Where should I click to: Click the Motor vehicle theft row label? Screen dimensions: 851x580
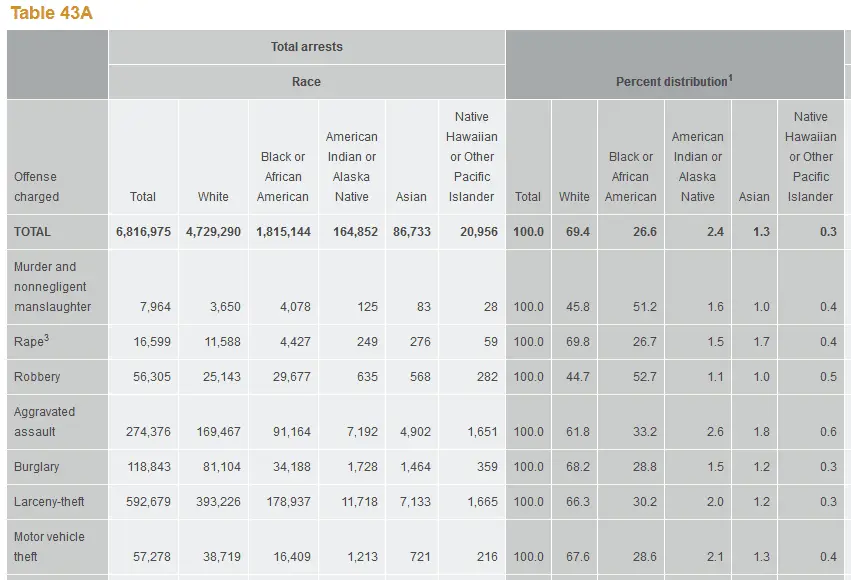pyautogui.click(x=49, y=547)
